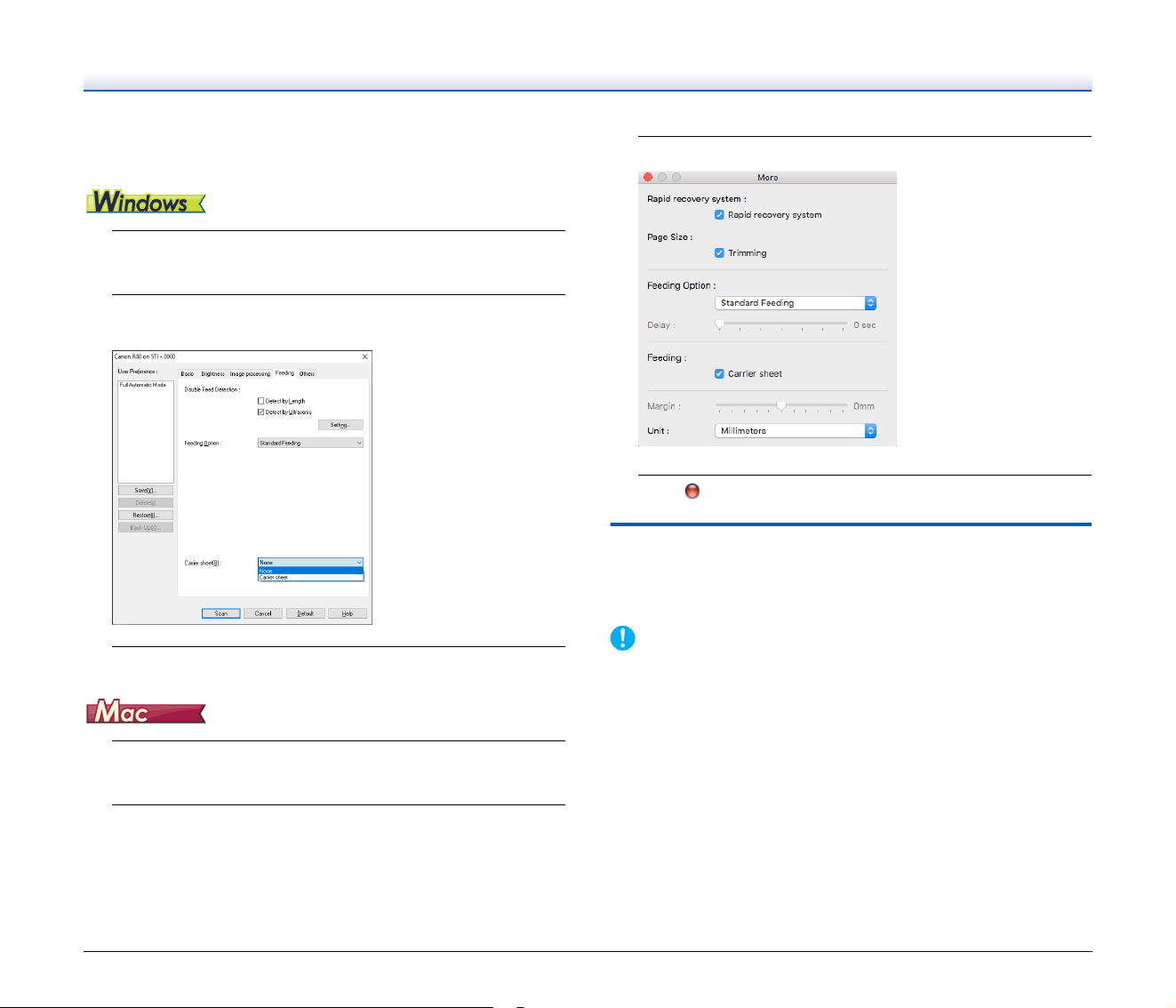This screenshot has width=1176, height=1008.
Task: Close the More window with red button
Action: 648,177
